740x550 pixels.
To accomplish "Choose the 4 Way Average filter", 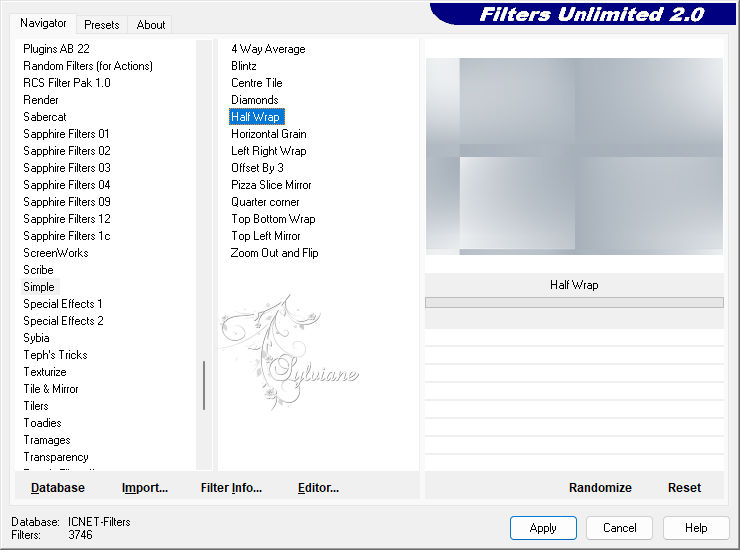I will [x=268, y=49].
